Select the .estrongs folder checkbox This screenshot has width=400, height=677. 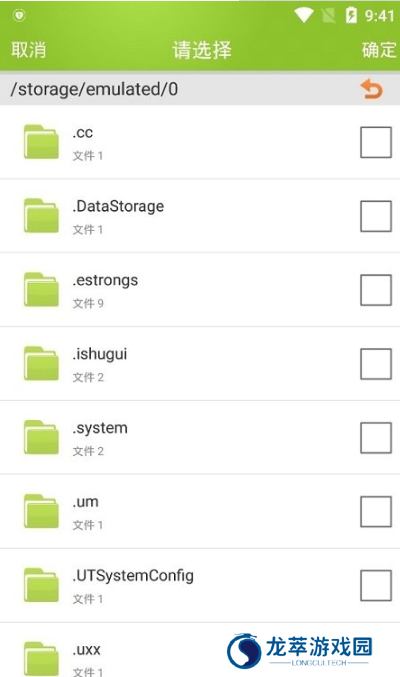point(376,290)
